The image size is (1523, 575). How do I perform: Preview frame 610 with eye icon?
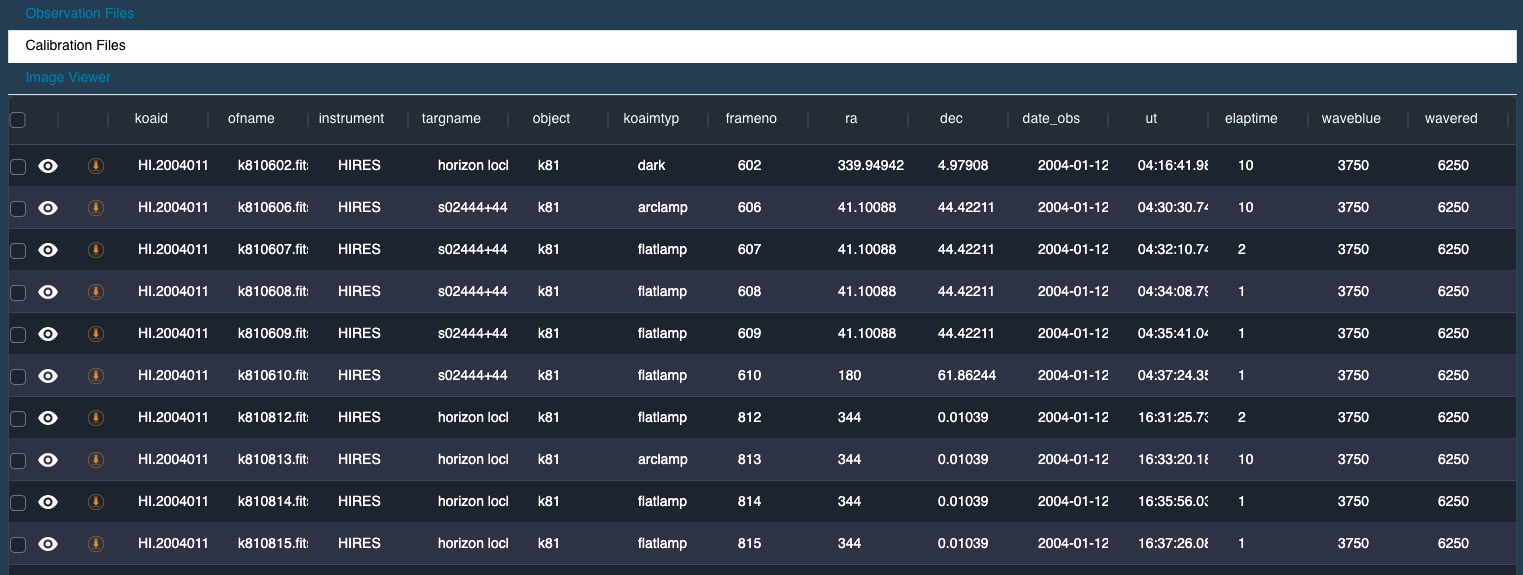tap(48, 376)
